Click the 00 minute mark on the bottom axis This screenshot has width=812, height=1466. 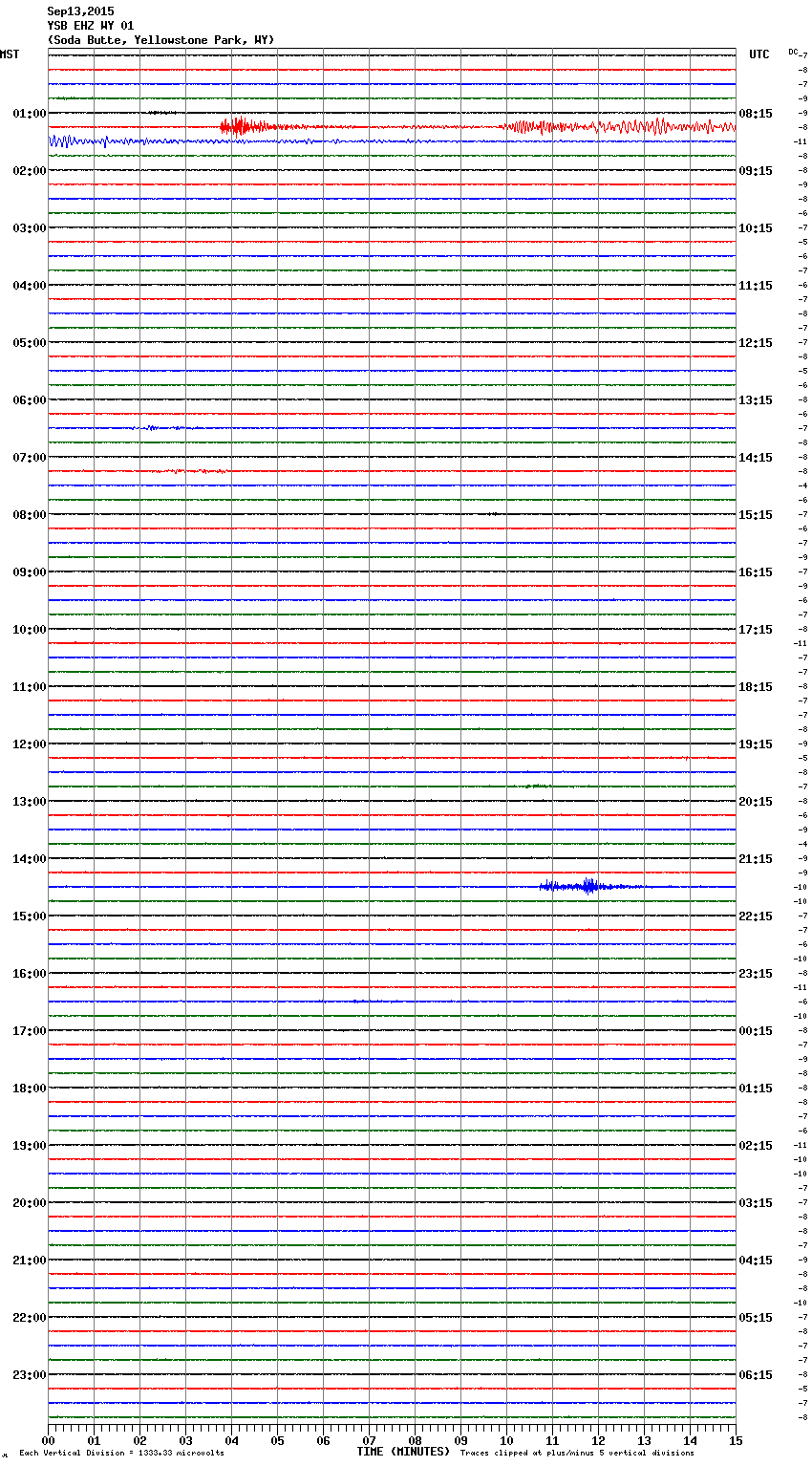[48, 1441]
